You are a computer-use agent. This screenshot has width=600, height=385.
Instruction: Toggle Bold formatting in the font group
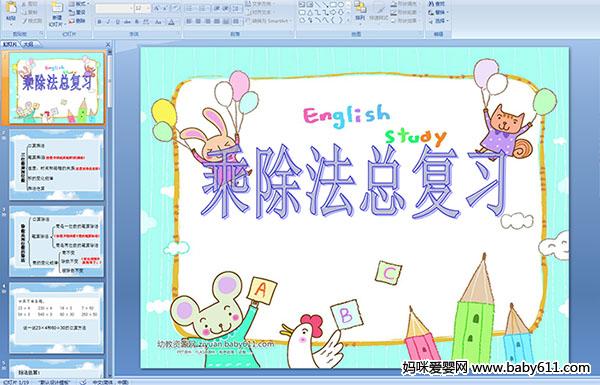(x=99, y=22)
